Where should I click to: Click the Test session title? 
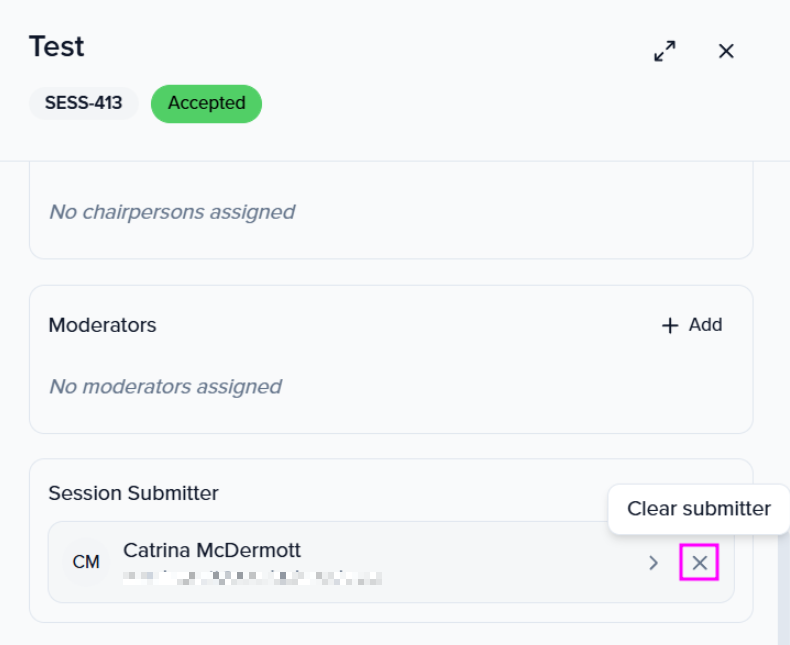pos(56,47)
